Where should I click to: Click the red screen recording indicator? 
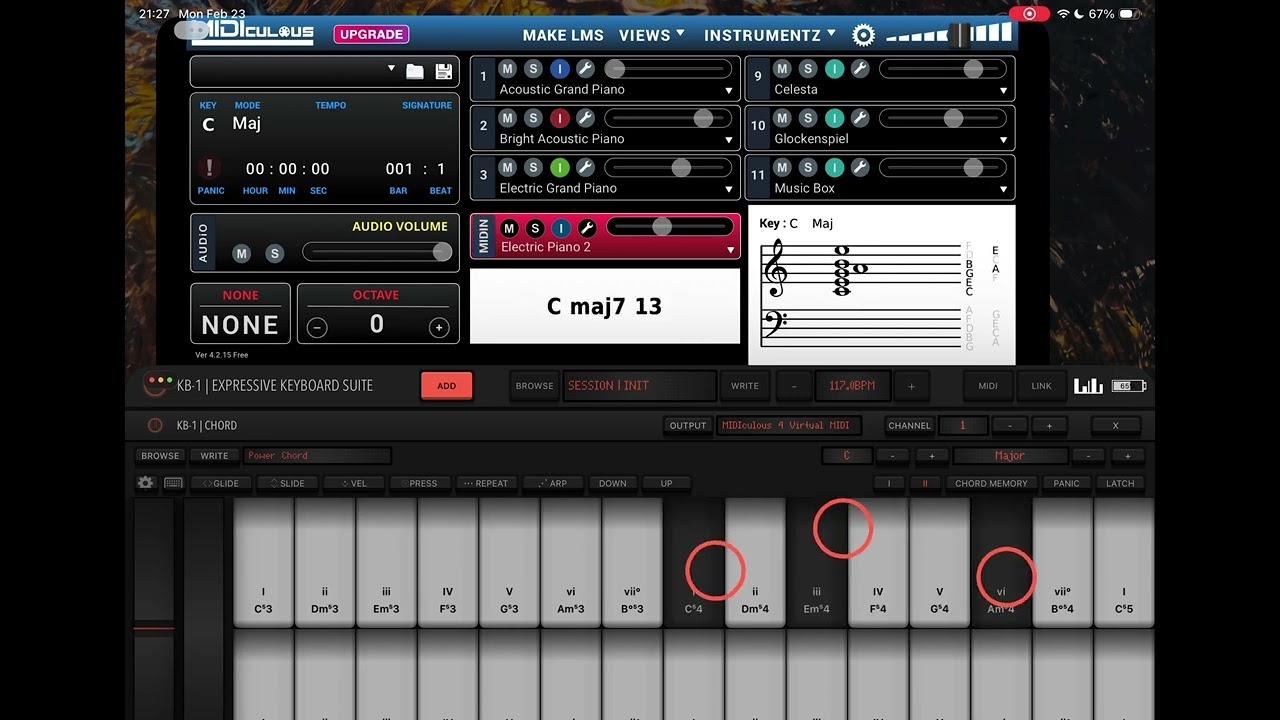point(1028,14)
